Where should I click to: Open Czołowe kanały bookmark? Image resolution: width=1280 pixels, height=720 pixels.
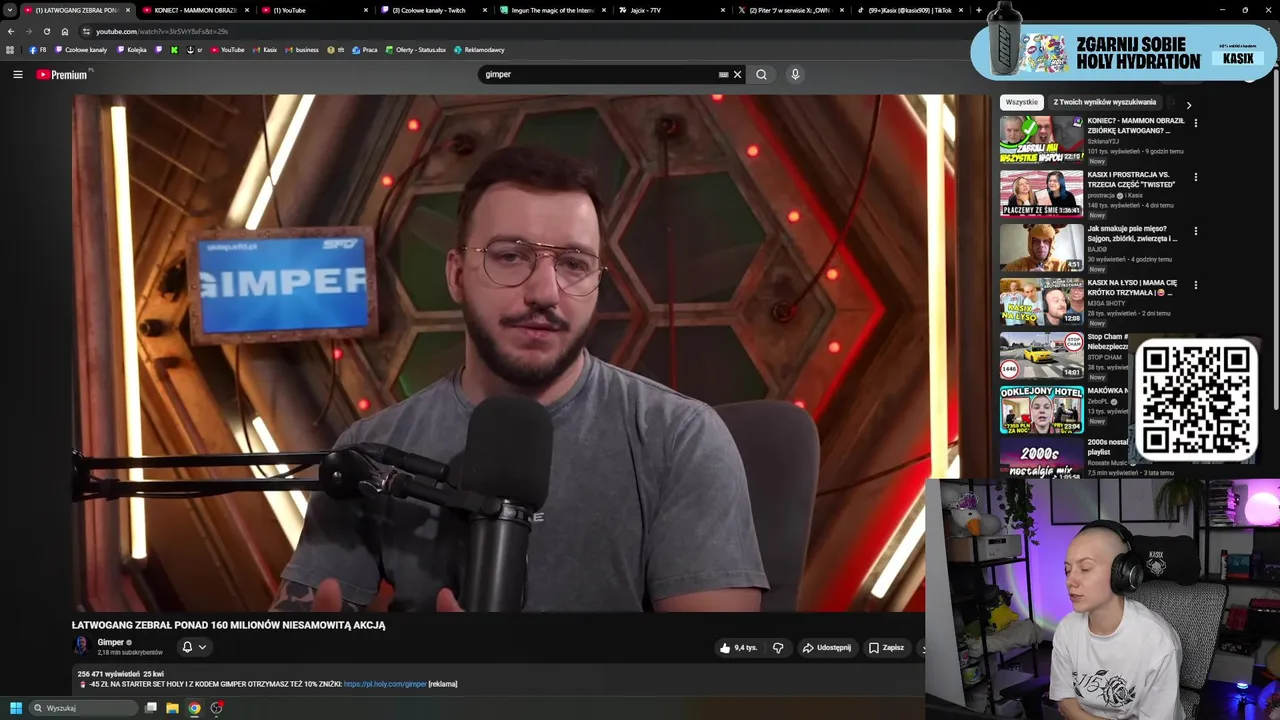click(81, 49)
